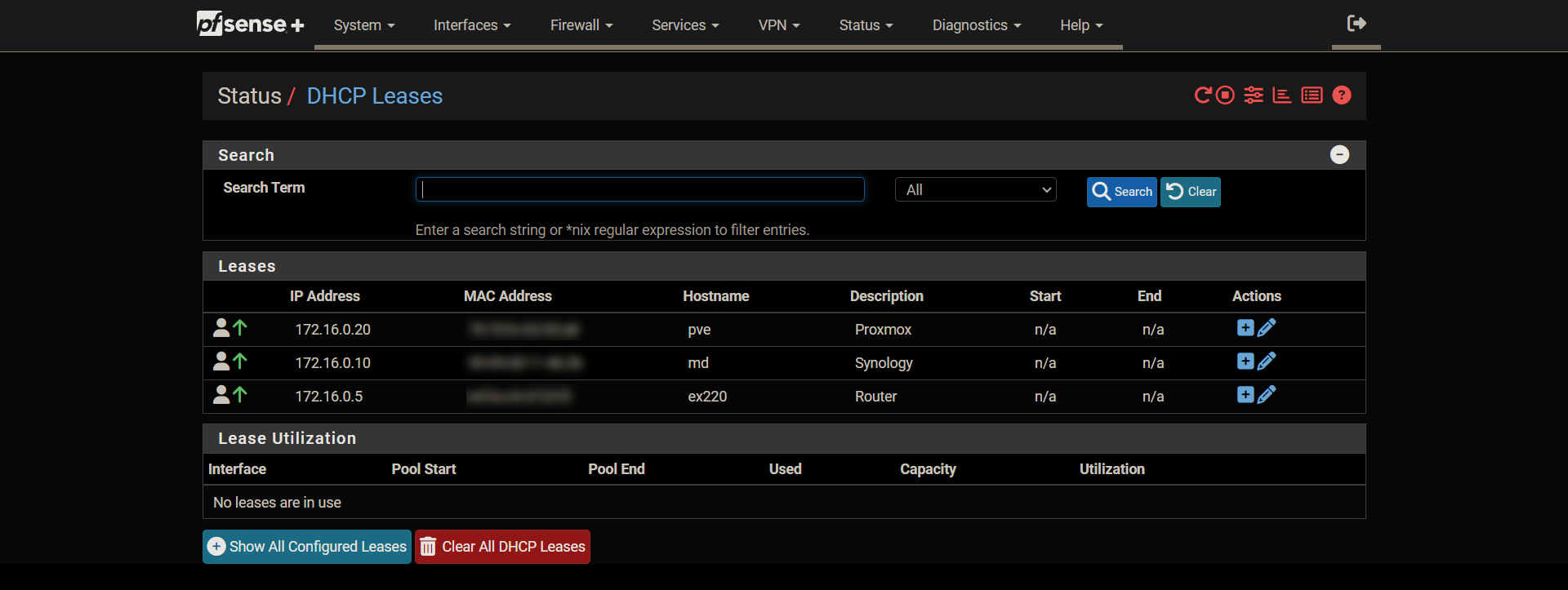
Task: Click the online arrow icon for 172.16.0.20
Action: tap(240, 328)
